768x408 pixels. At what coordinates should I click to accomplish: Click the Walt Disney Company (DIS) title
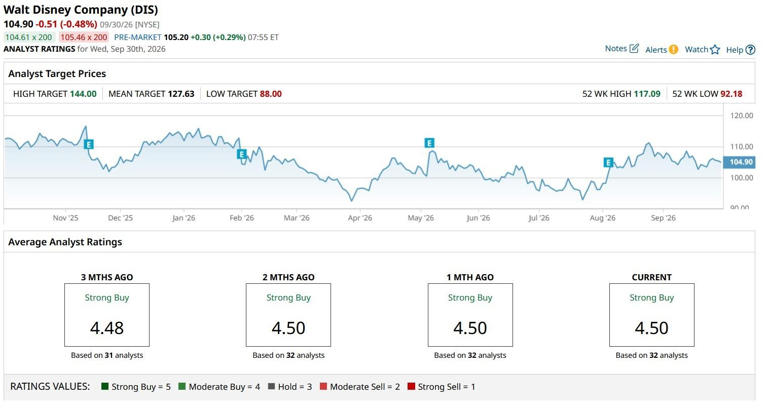click(x=81, y=9)
